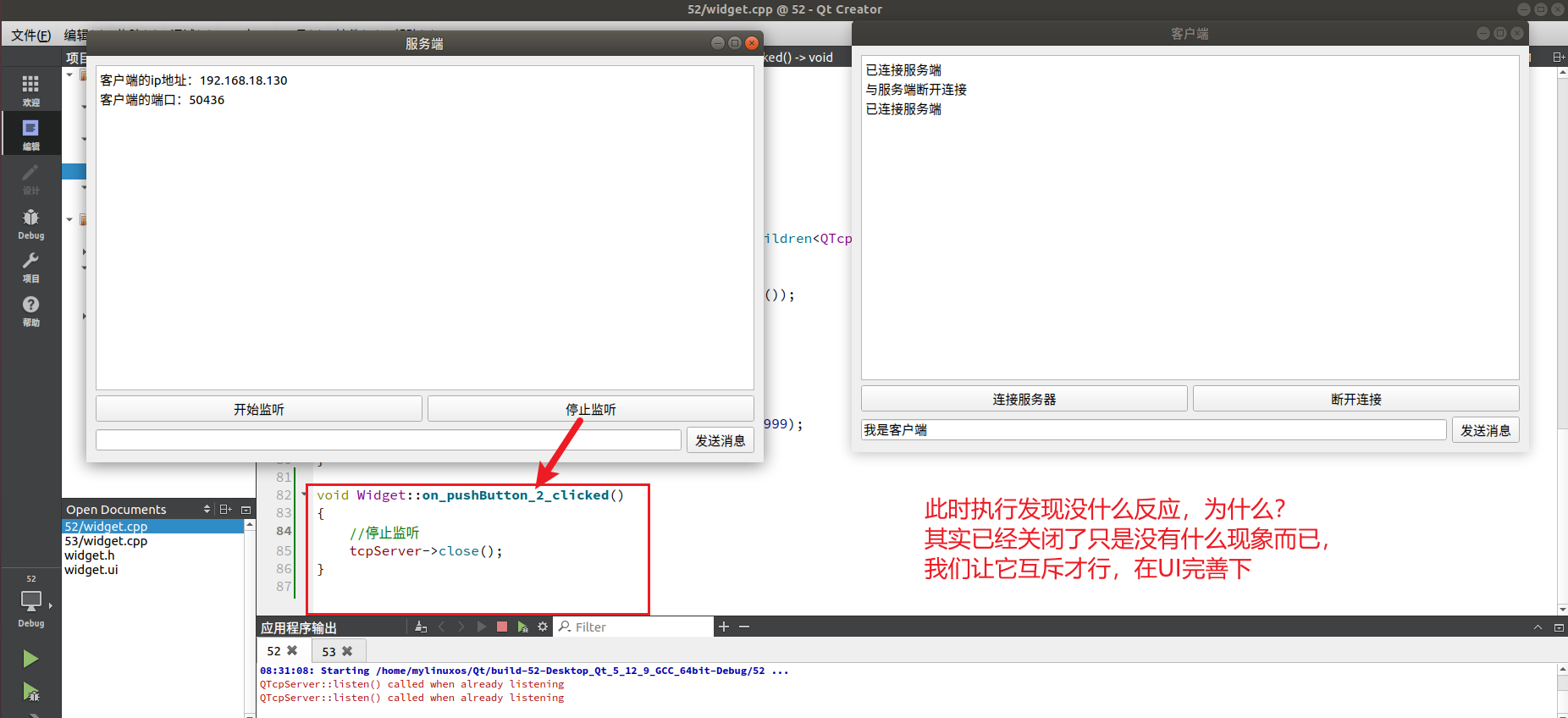Split the code editor view
The width and height of the screenshot is (1568, 718).
coord(1559,57)
